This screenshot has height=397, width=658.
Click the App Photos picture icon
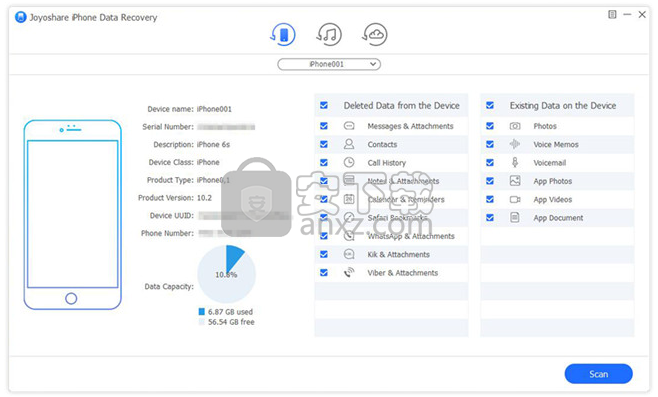[515, 181]
